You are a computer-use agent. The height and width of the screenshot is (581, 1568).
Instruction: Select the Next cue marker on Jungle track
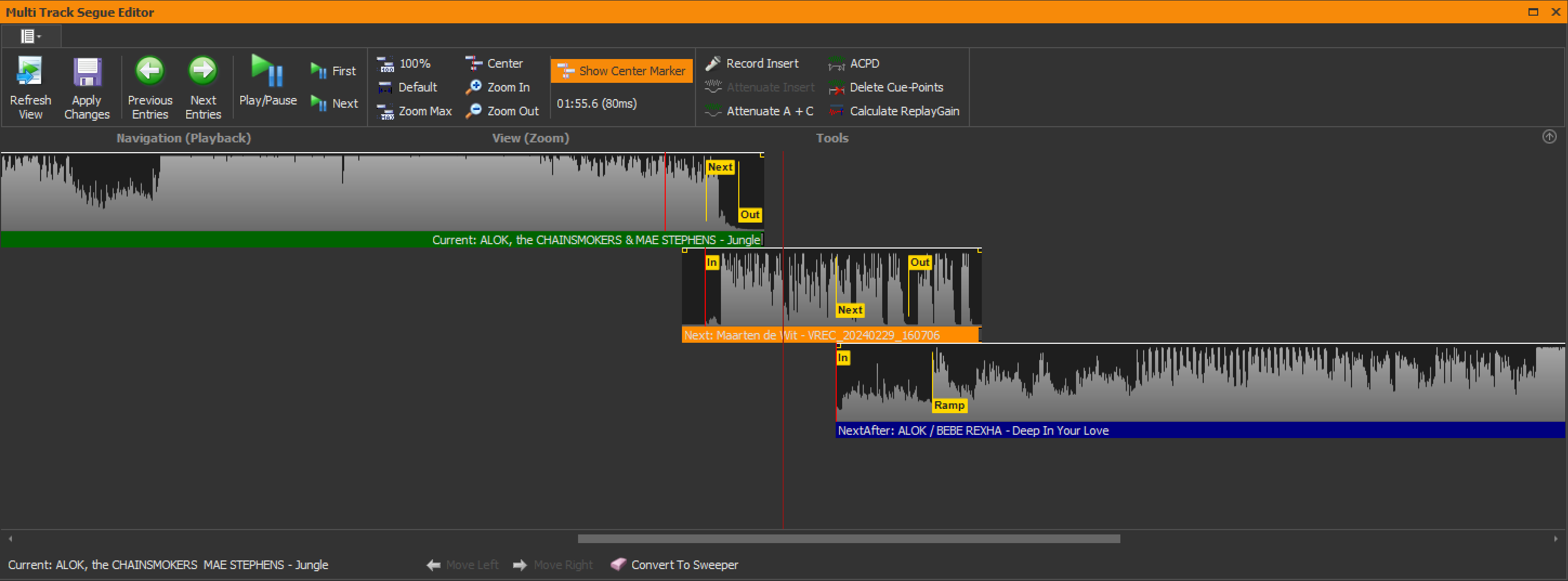click(720, 167)
